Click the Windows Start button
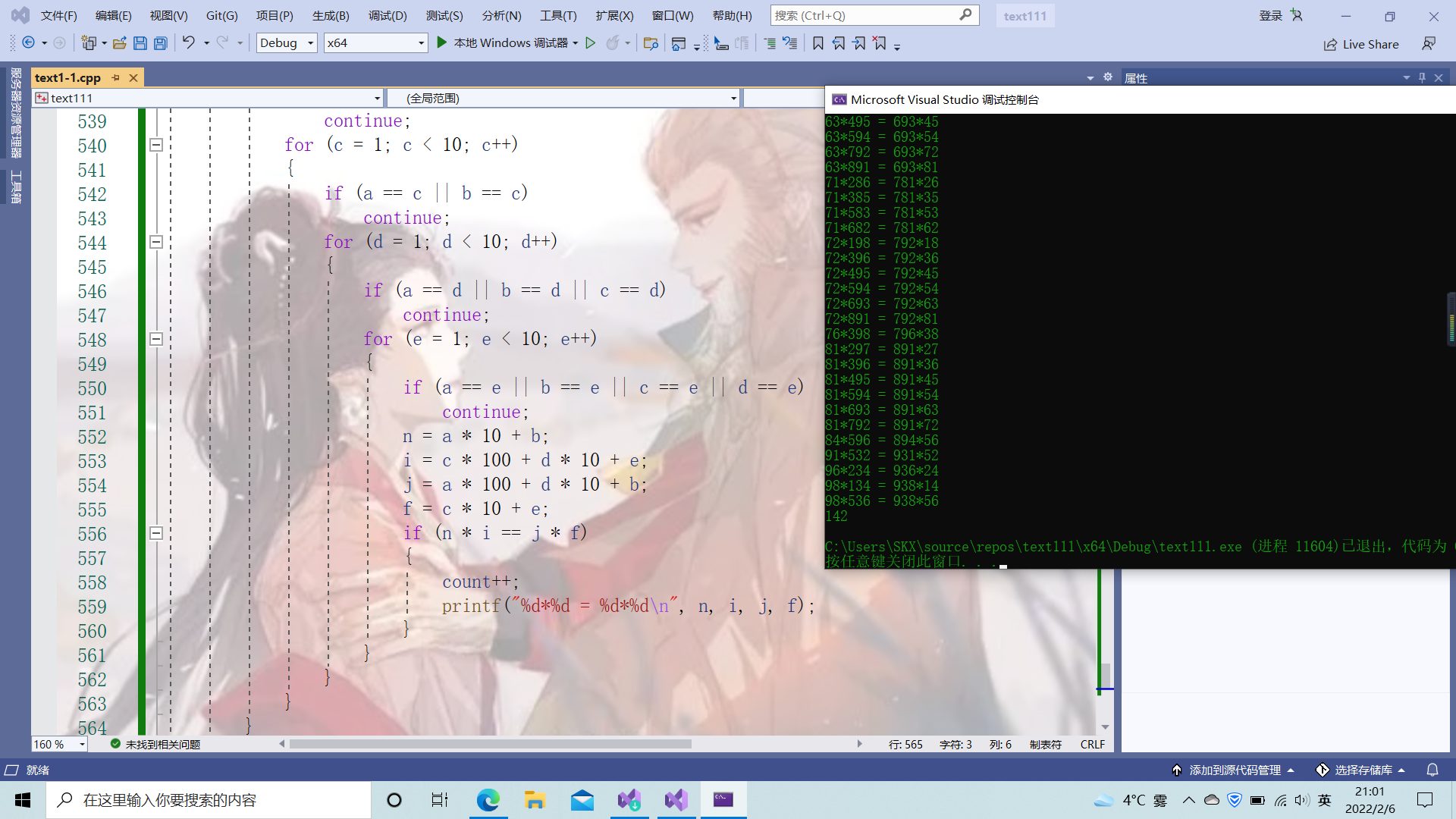The height and width of the screenshot is (819, 1456). tap(23, 800)
